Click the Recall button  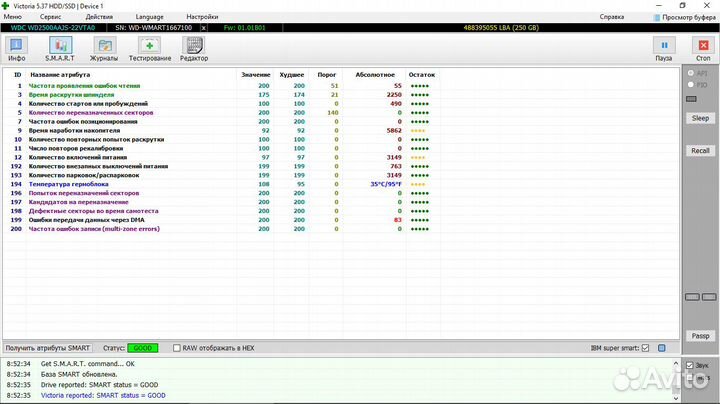pyautogui.click(x=700, y=150)
